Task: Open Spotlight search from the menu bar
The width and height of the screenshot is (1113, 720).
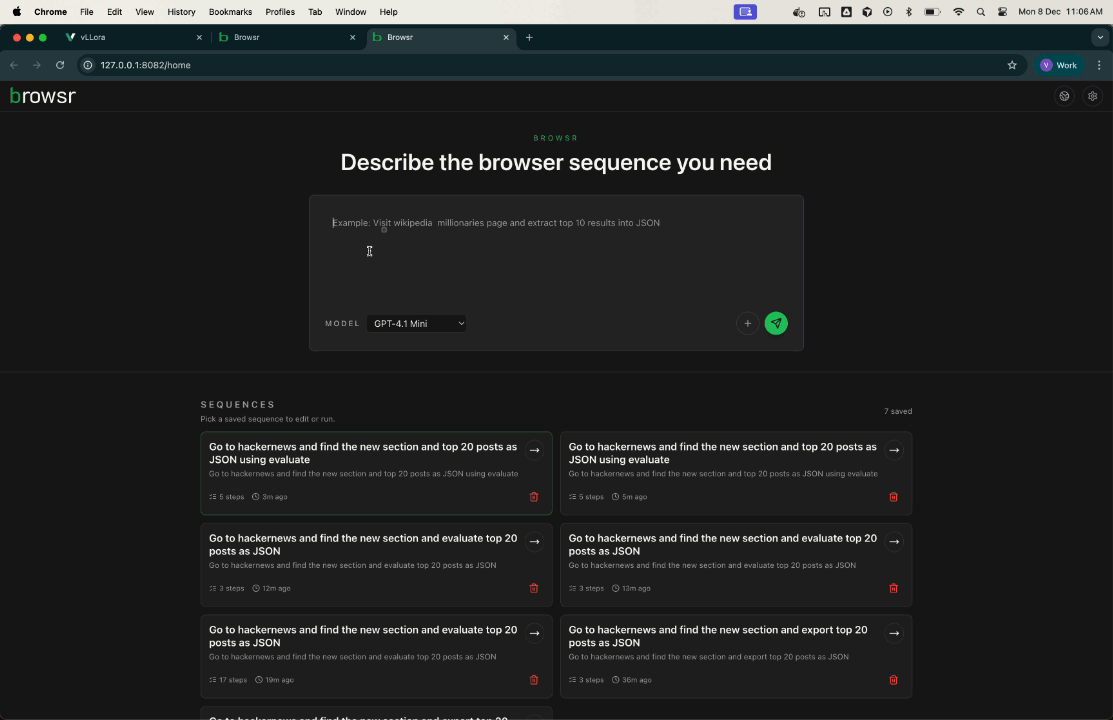Action: (981, 12)
